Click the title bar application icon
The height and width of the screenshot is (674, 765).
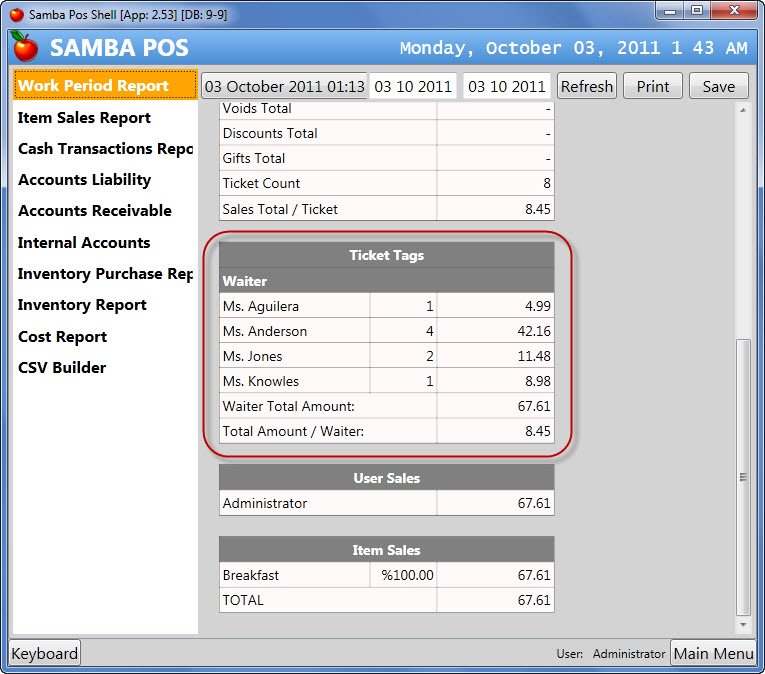pos(16,15)
